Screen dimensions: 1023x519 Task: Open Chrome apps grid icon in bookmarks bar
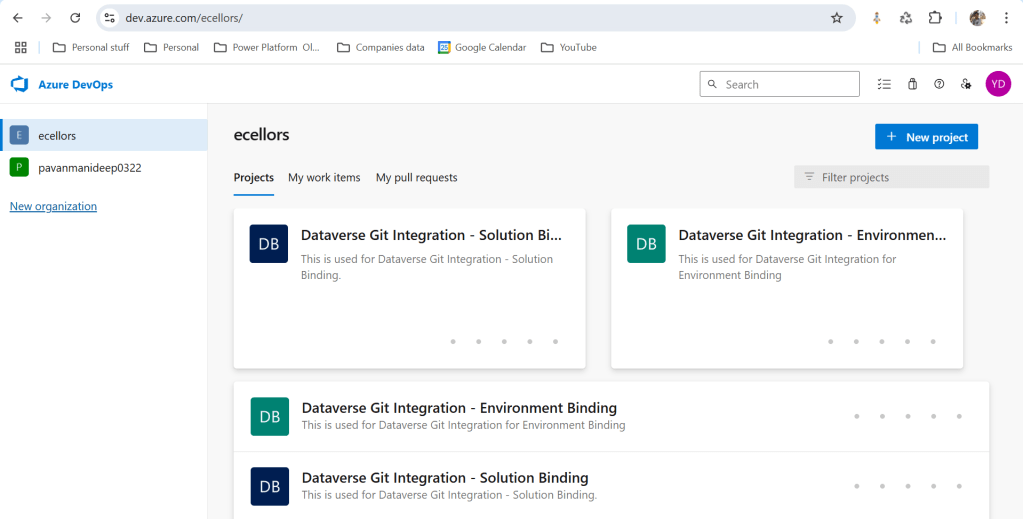(20, 47)
